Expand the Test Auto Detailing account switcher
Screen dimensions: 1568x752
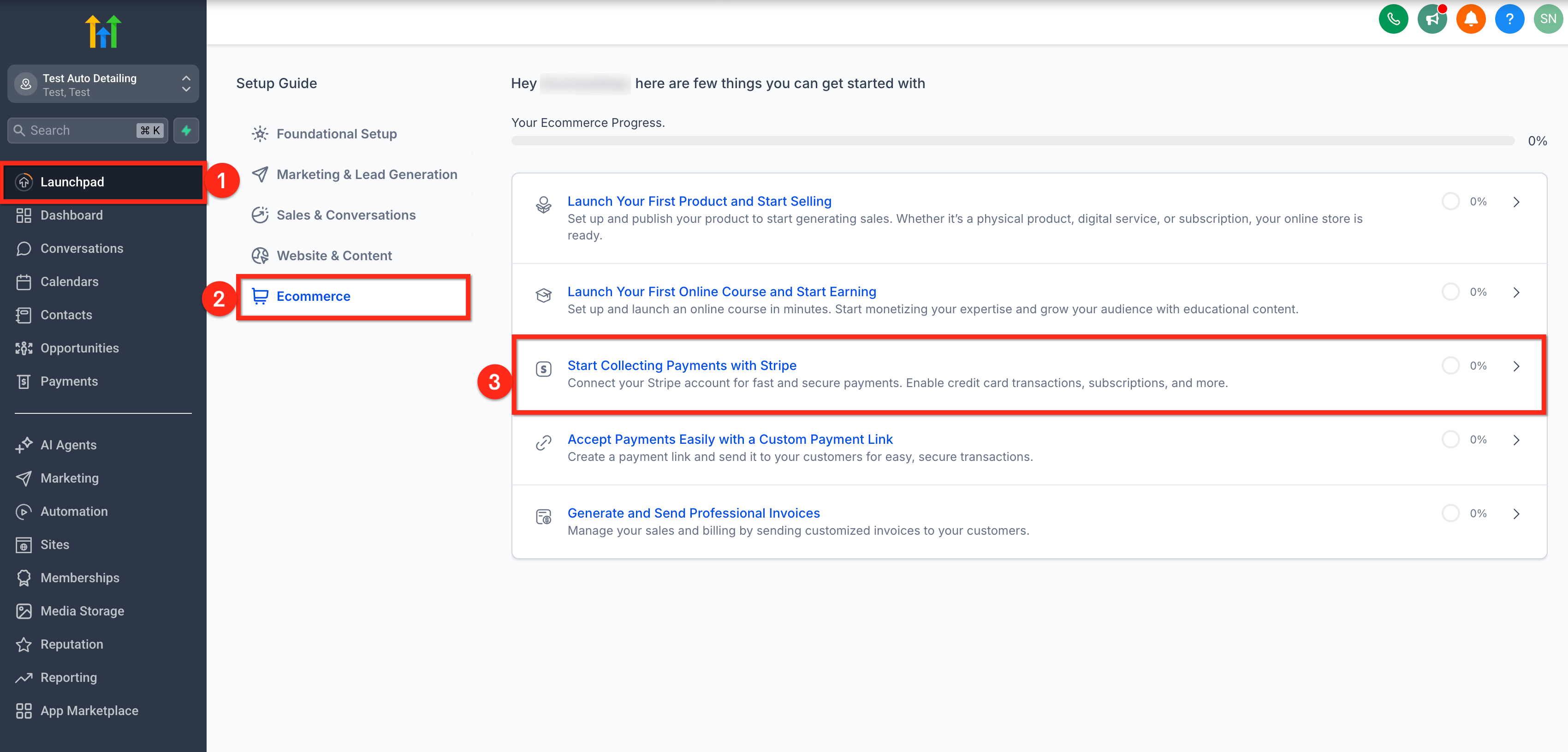point(103,84)
